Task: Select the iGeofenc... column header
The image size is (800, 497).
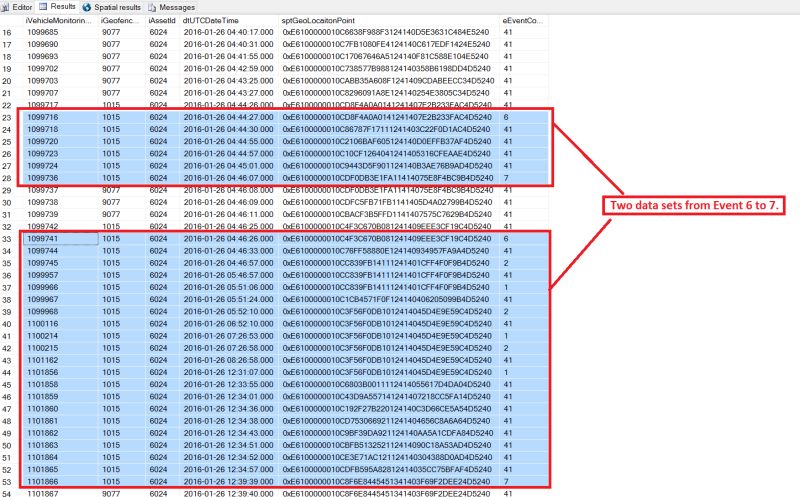Action: tap(121, 20)
